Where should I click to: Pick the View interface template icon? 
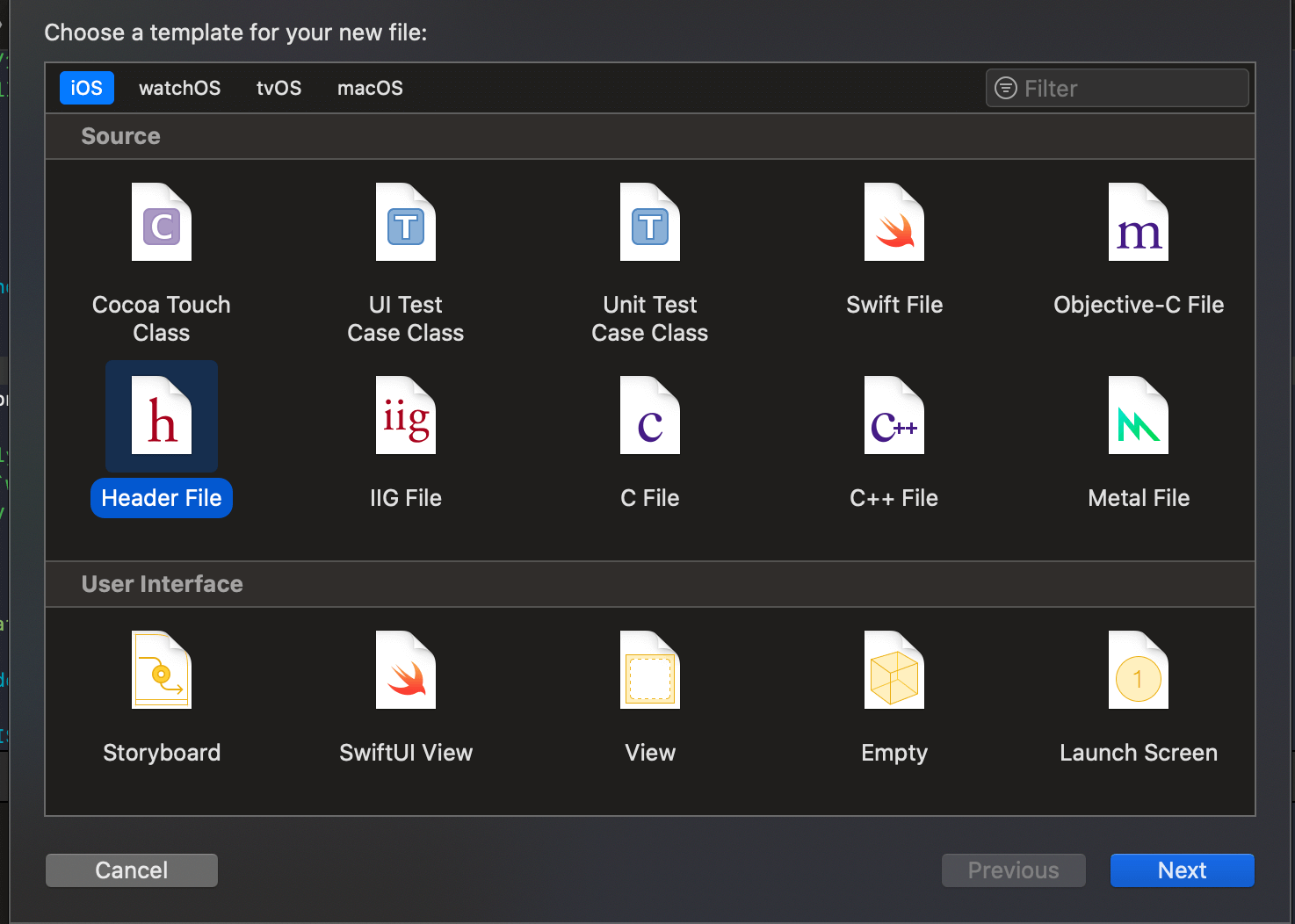pos(650,670)
